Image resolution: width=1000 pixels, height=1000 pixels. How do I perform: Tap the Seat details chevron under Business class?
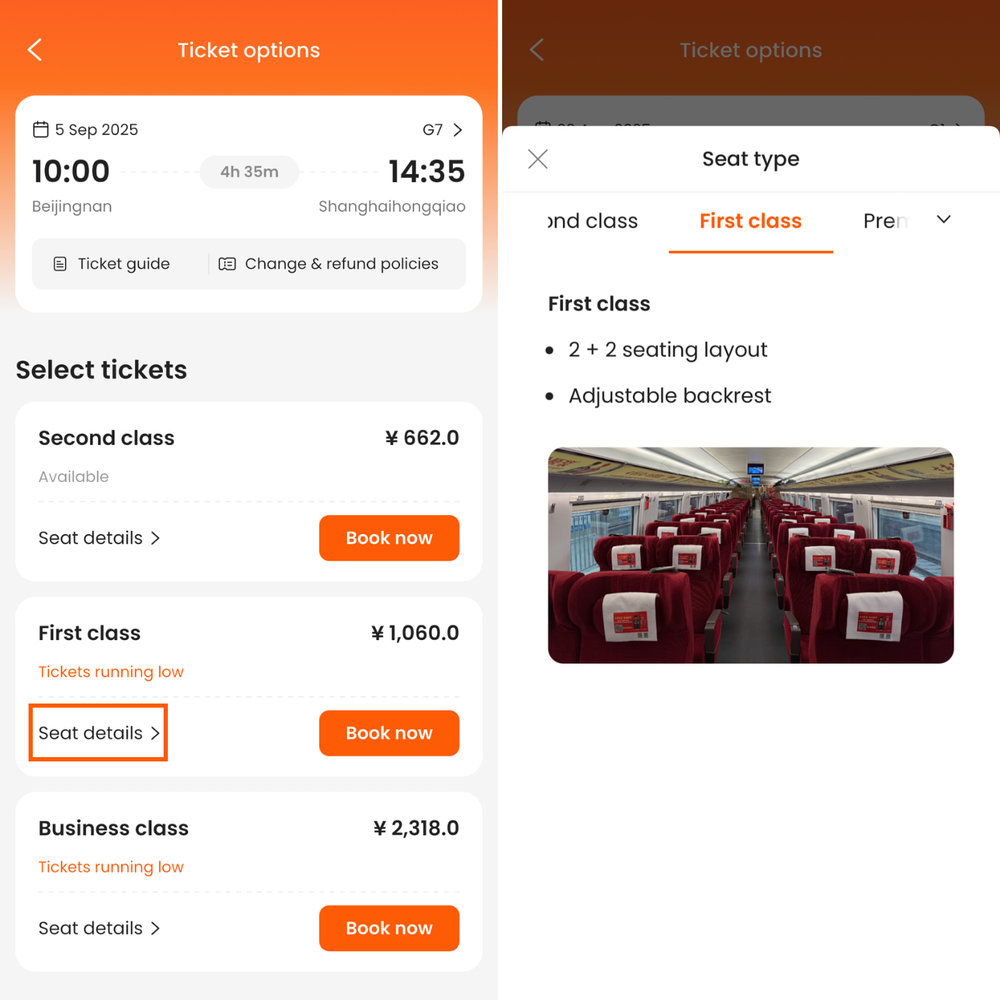pos(156,928)
